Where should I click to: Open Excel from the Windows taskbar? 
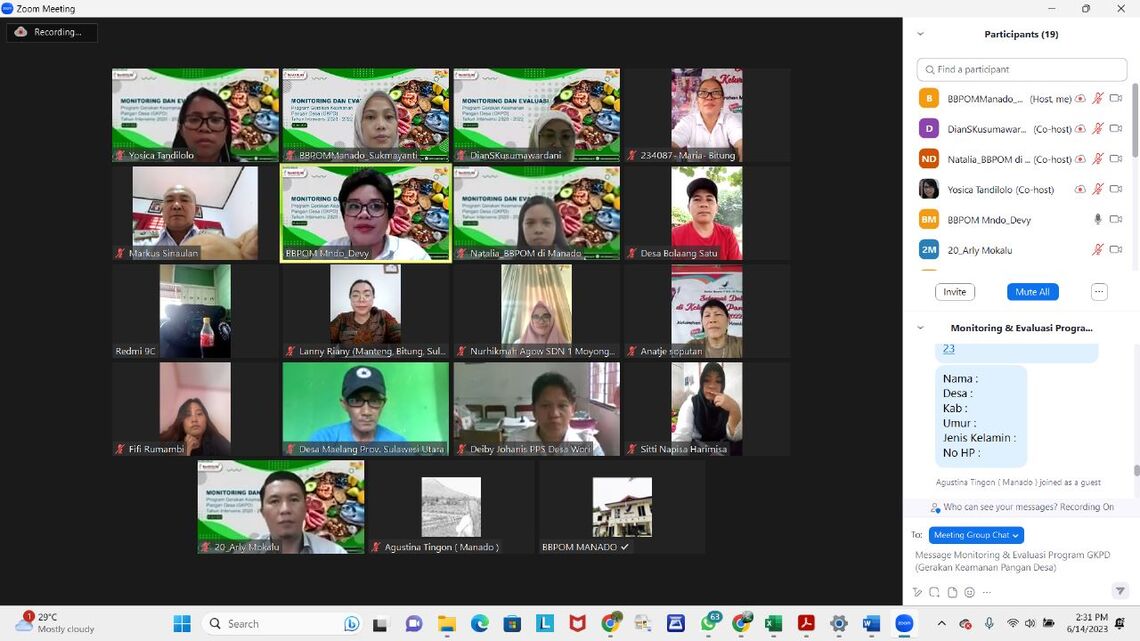773,624
